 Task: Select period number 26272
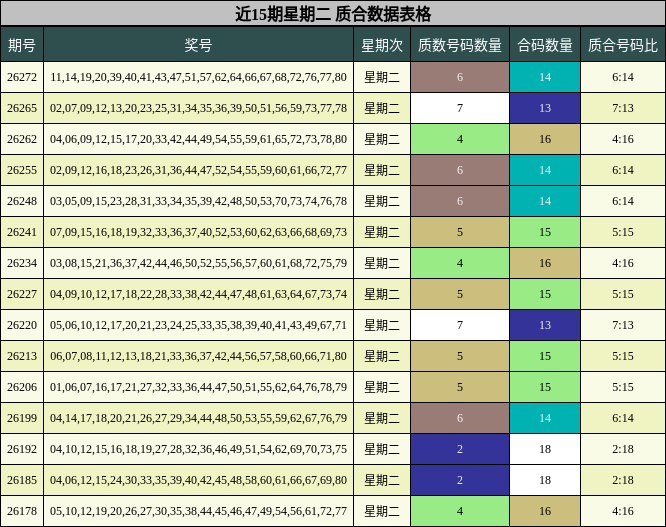click(x=22, y=77)
